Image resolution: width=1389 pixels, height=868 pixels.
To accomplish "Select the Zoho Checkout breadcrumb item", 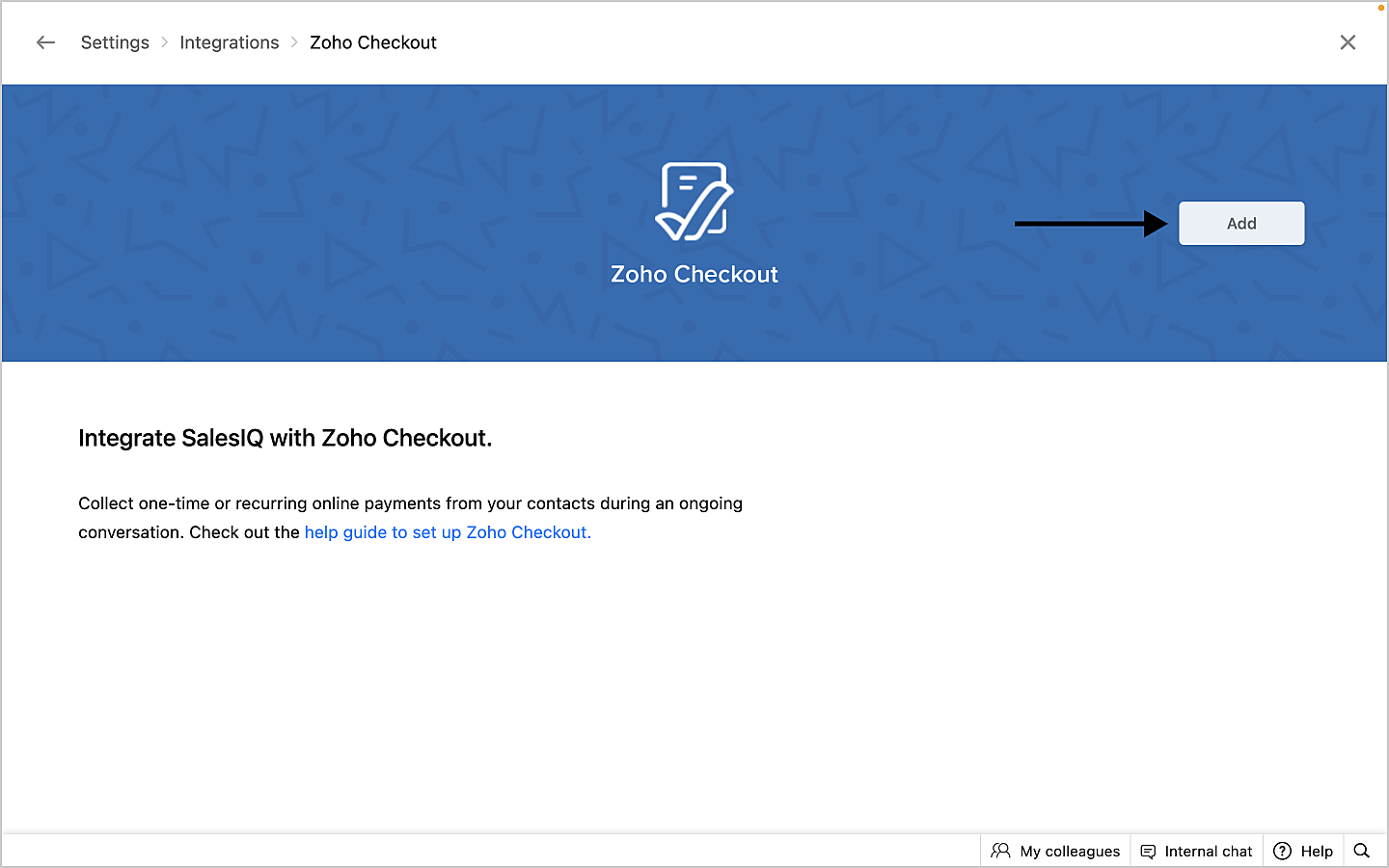I will (x=373, y=42).
